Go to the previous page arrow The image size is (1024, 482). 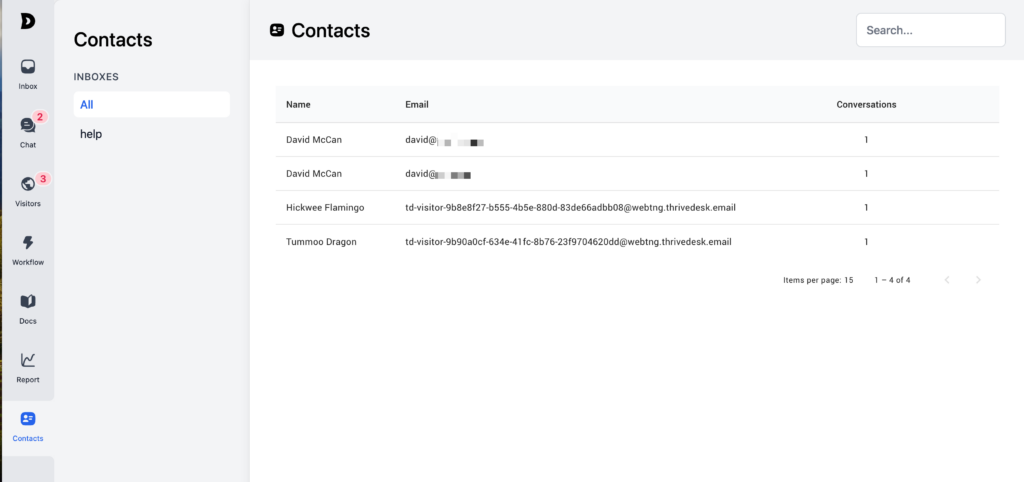(x=947, y=280)
